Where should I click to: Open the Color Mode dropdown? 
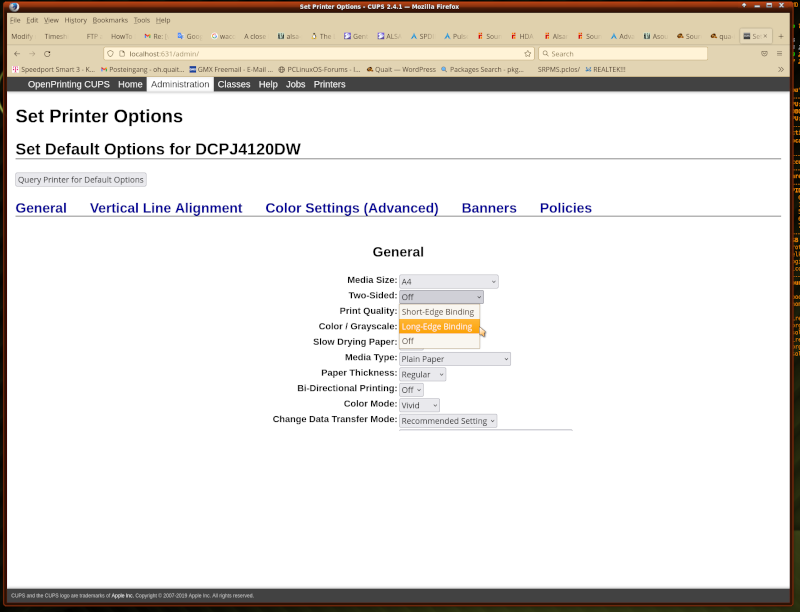click(x=419, y=405)
